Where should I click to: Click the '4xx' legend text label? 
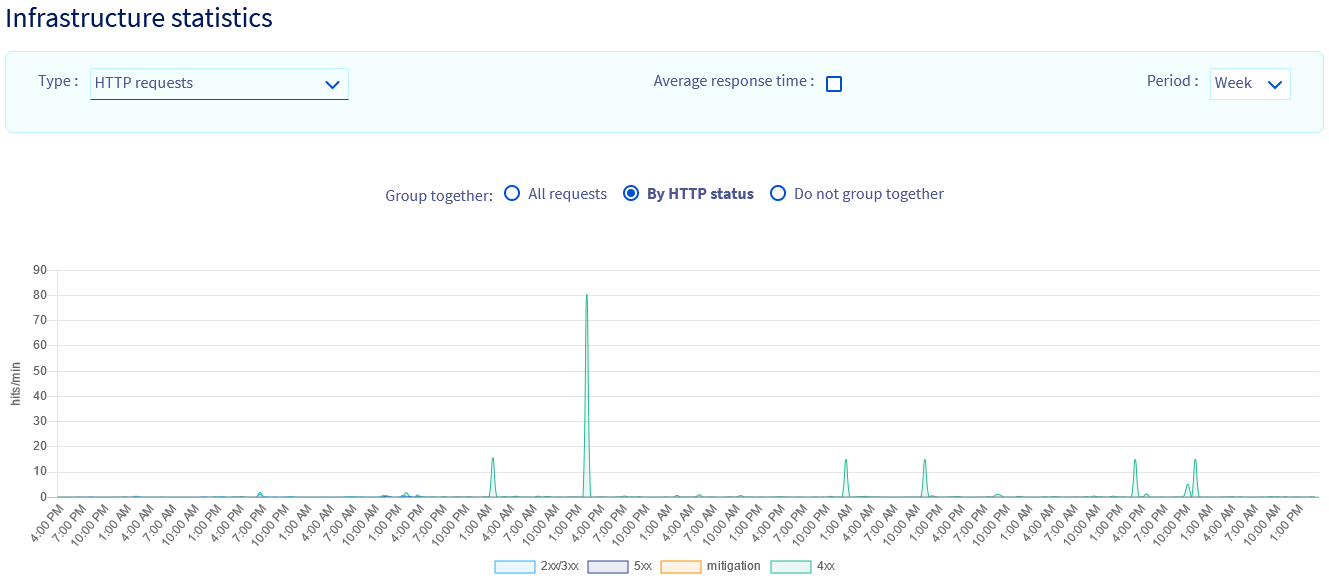[x=826, y=566]
